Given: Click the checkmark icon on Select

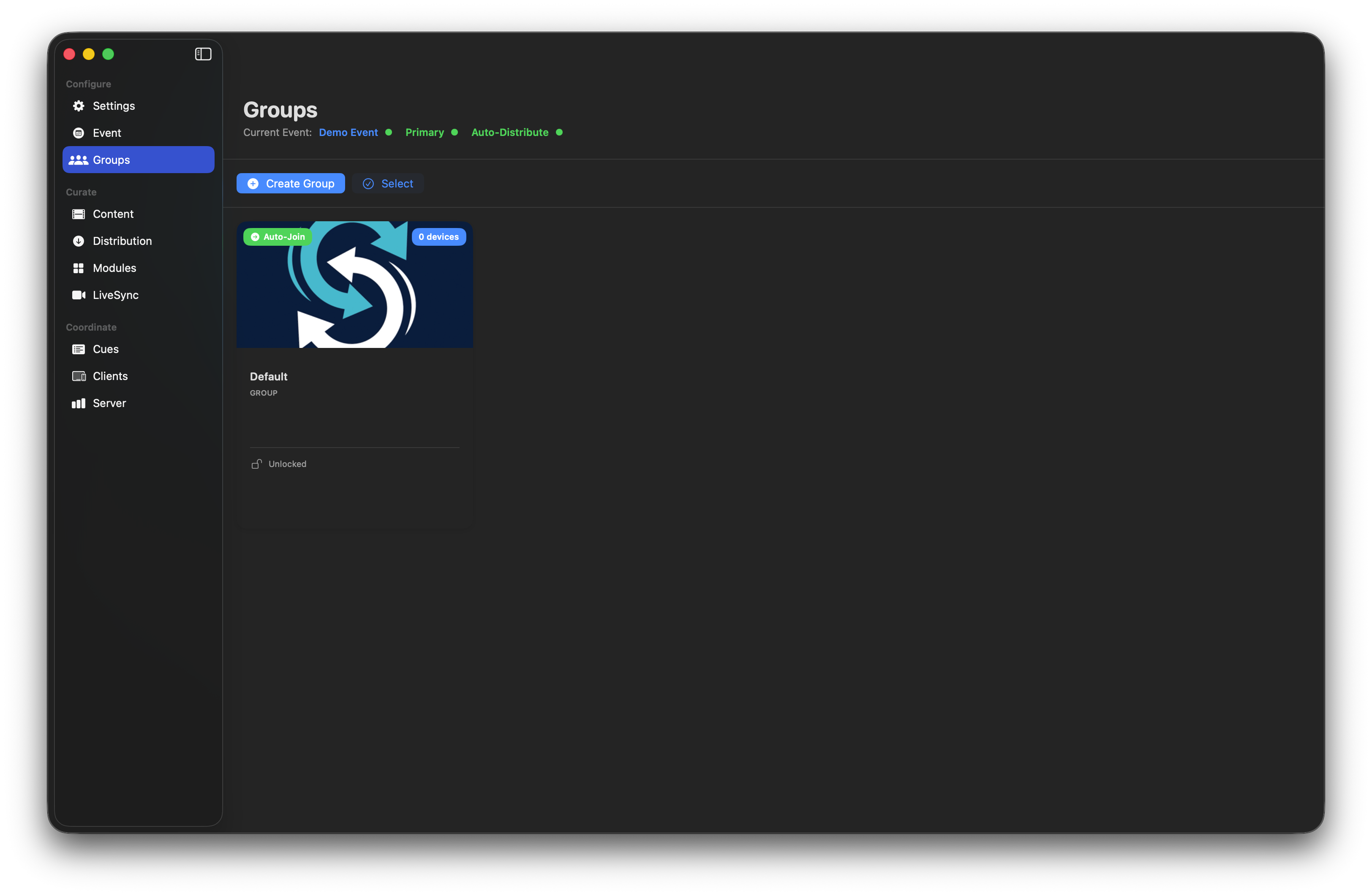Looking at the screenshot, I should [x=368, y=184].
